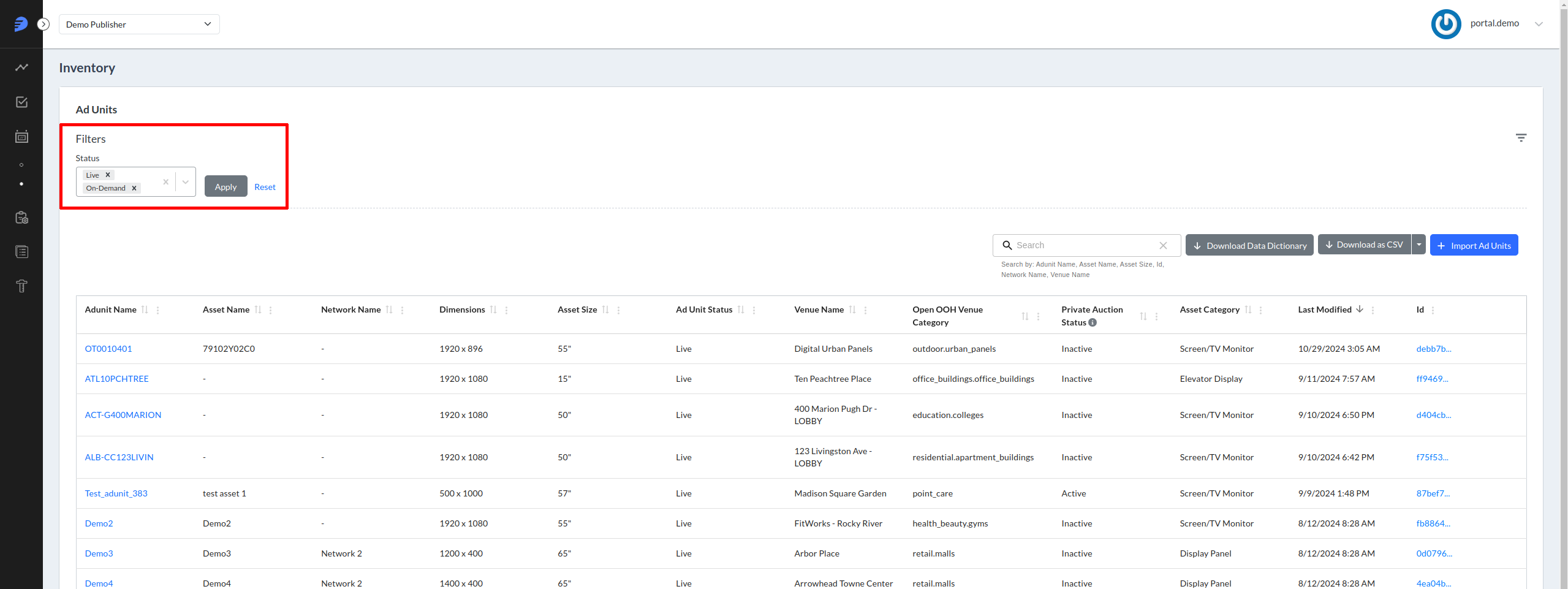Image resolution: width=1568 pixels, height=589 pixels.
Task: Click Download Data Dictionary button
Action: point(1249,245)
